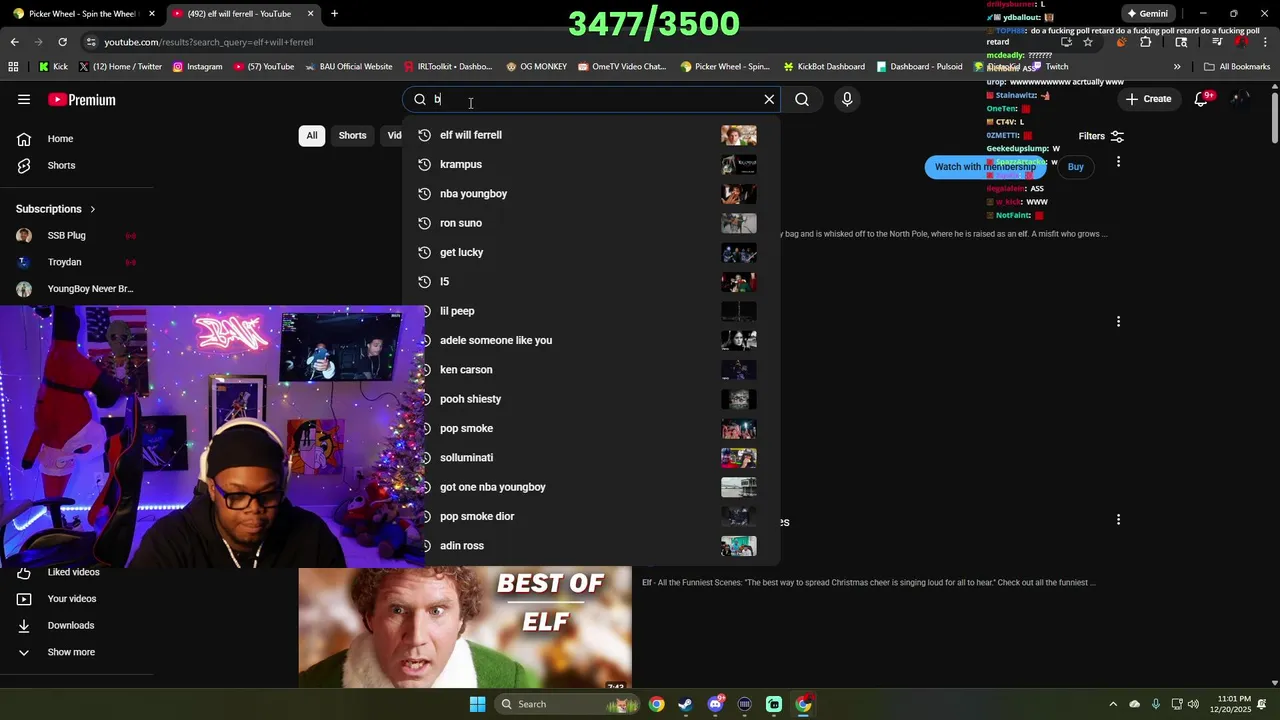
Task: Expand the bookmarks overflow chevron
Action: tap(1177, 67)
